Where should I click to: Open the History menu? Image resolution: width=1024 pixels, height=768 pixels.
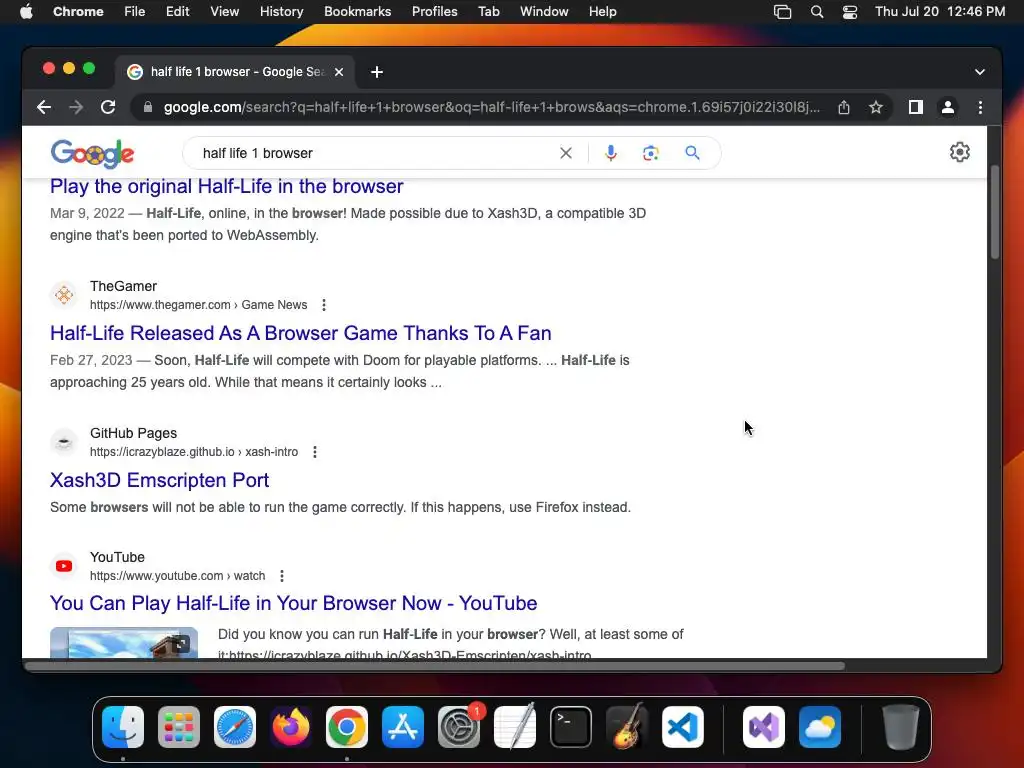tap(281, 12)
